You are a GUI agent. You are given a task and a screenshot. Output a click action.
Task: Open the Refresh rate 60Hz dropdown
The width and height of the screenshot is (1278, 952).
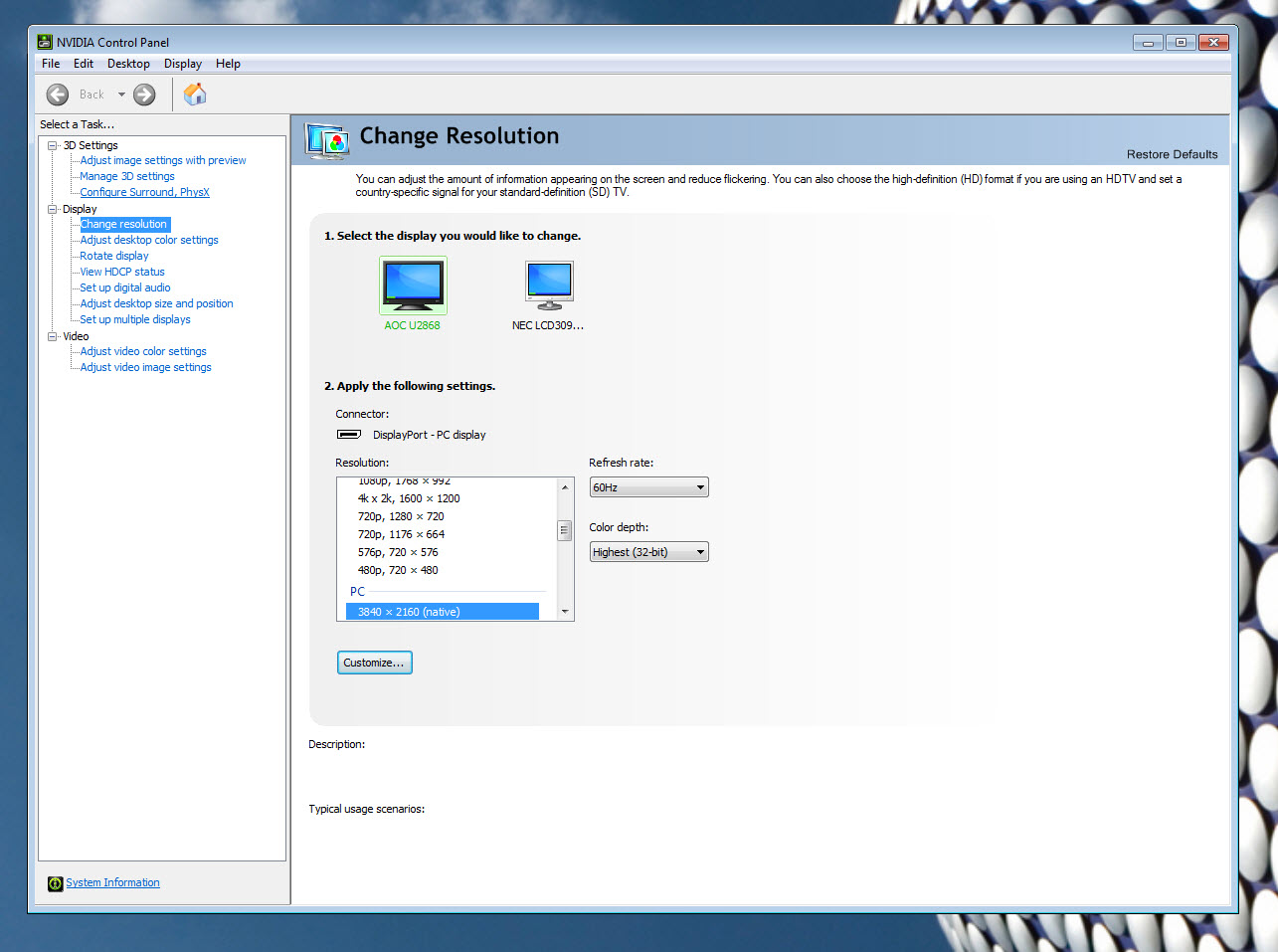click(x=649, y=487)
